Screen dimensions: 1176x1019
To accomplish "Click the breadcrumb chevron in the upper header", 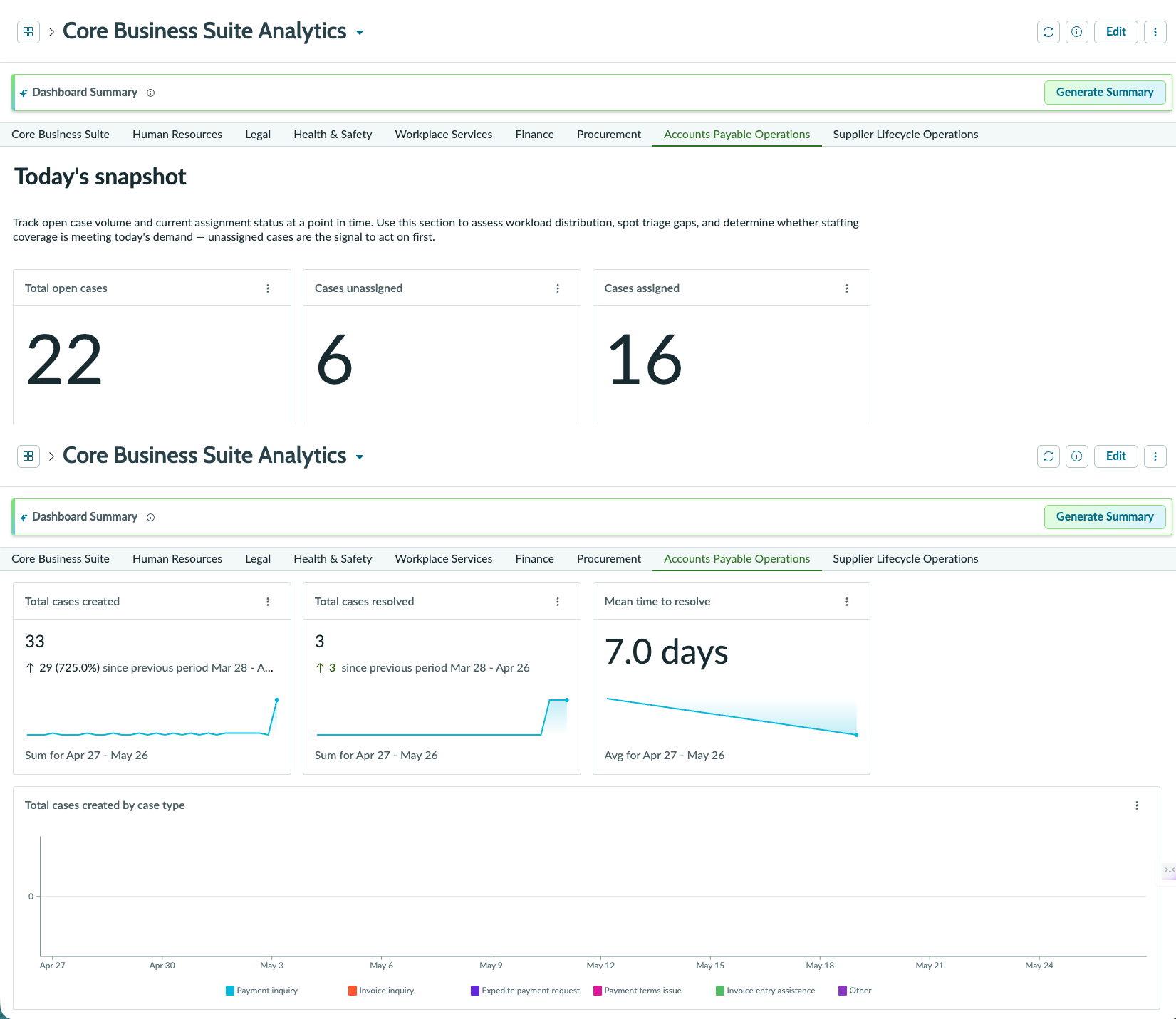I will pyautogui.click(x=51, y=32).
